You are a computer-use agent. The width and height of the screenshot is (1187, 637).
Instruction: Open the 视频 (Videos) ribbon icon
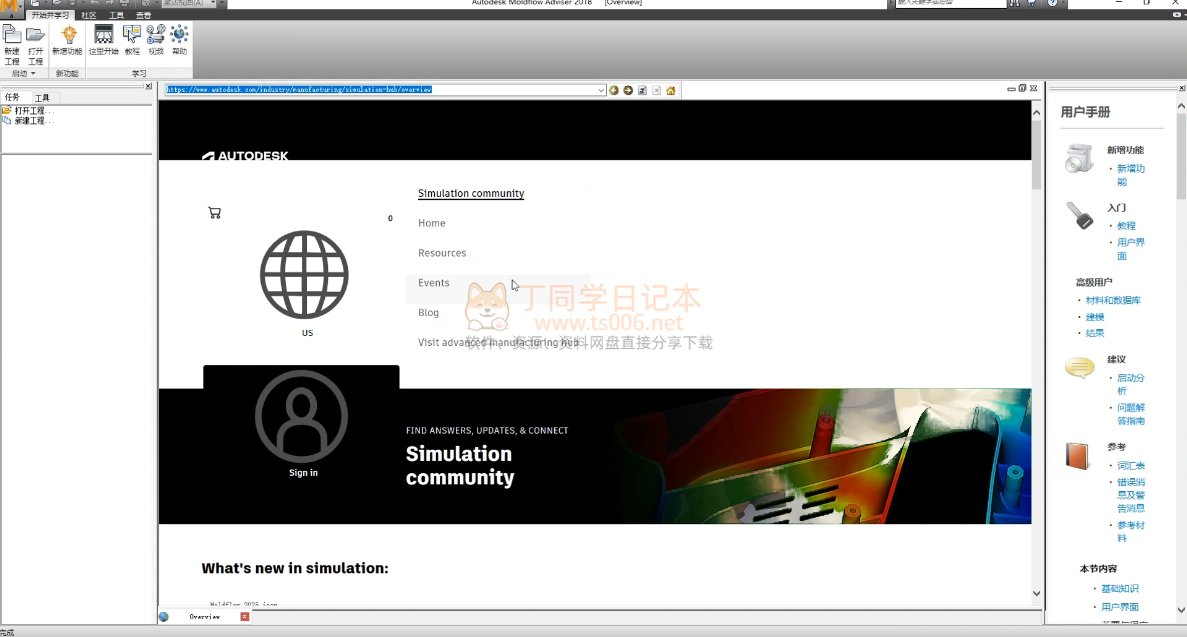coord(155,39)
